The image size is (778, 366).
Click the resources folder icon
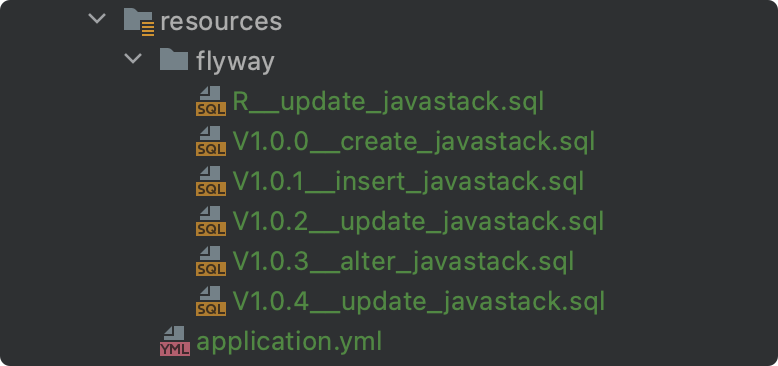tap(139, 21)
